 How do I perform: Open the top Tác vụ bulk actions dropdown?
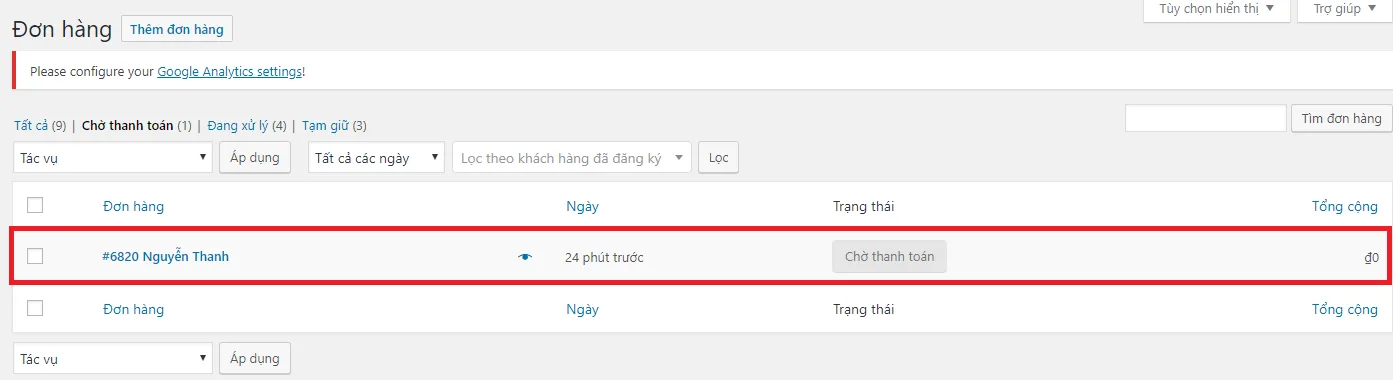click(113, 158)
